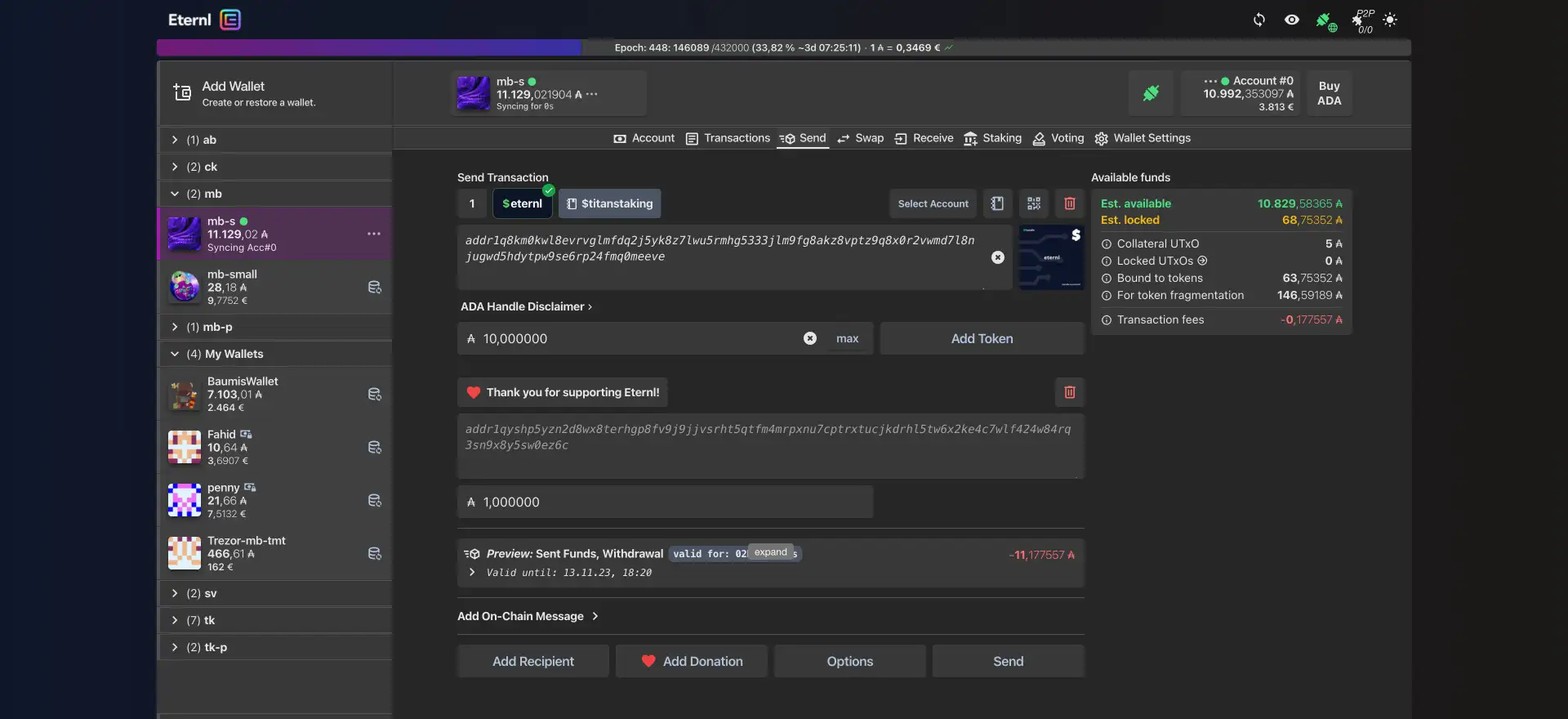Screen dimensions: 1568x719
Task: Click the epoch progress bar
Action: 782,47
